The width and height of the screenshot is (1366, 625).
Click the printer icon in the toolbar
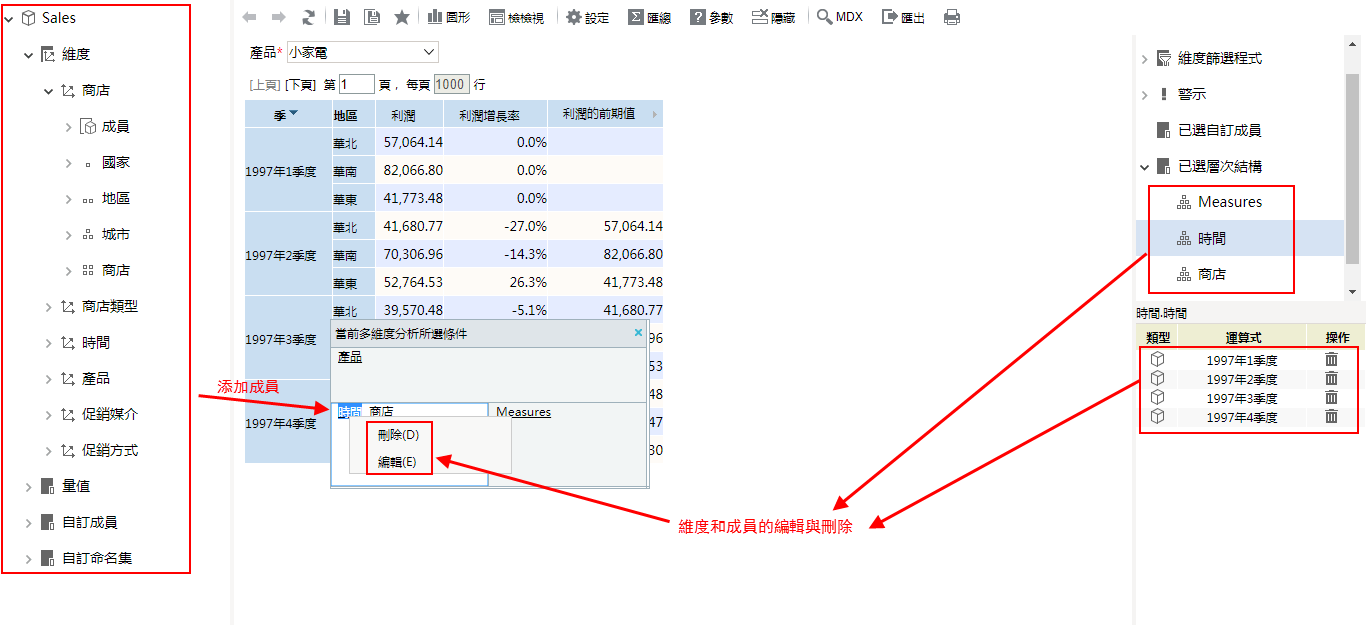click(x=952, y=17)
